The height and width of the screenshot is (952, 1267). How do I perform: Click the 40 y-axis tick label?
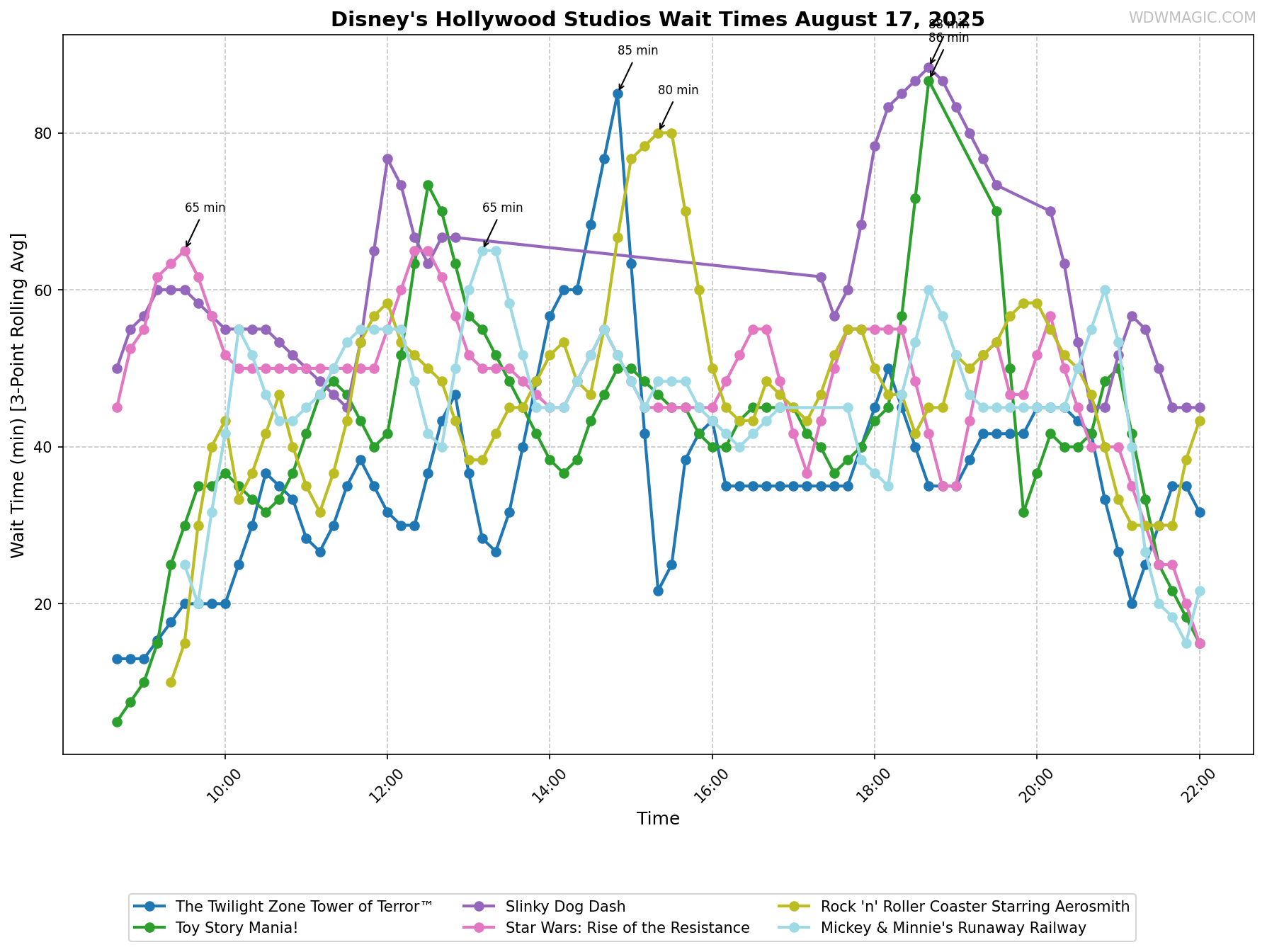coord(45,447)
